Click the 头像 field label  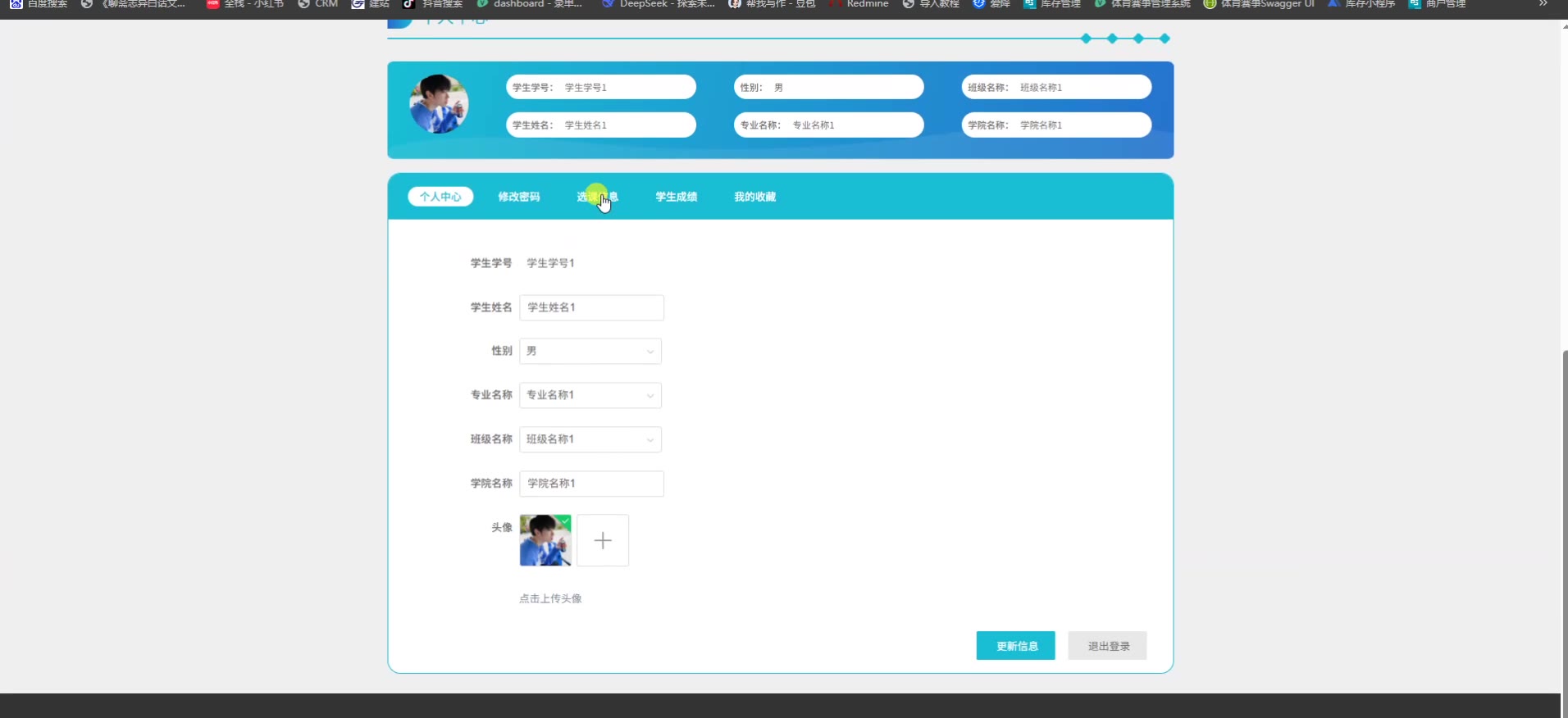coord(502,527)
